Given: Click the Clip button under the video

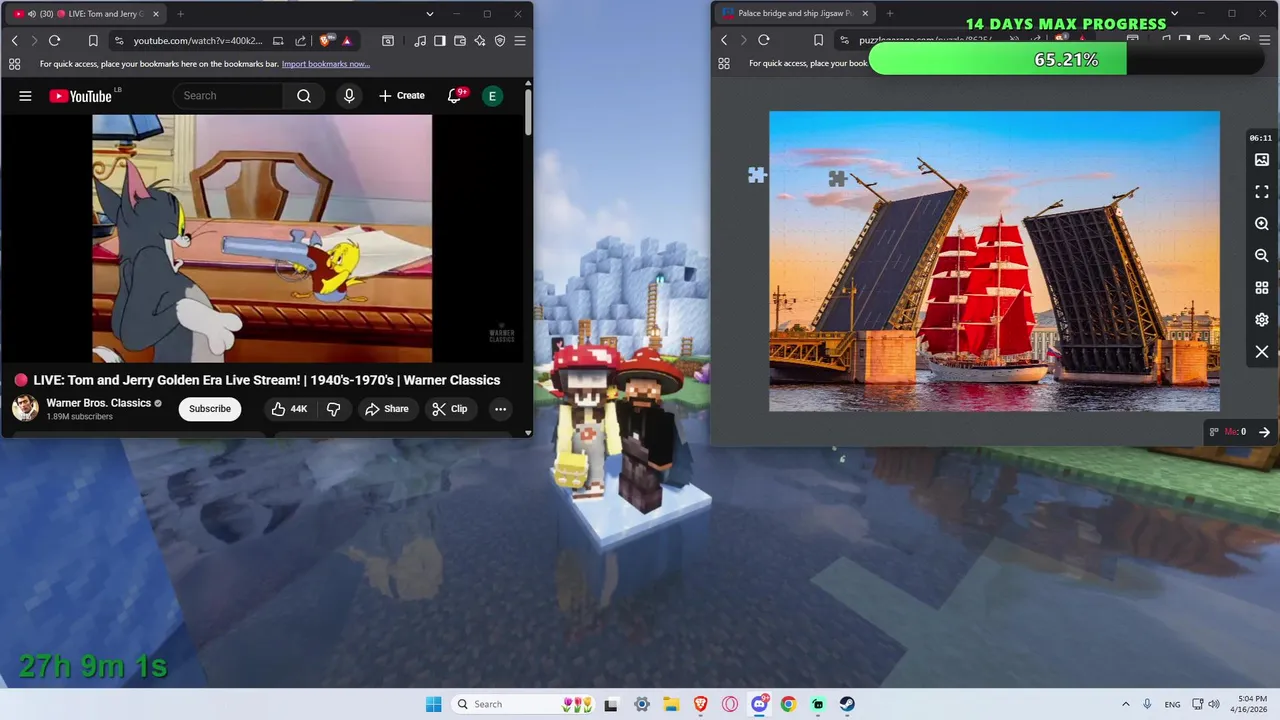Looking at the screenshot, I should tap(449, 408).
